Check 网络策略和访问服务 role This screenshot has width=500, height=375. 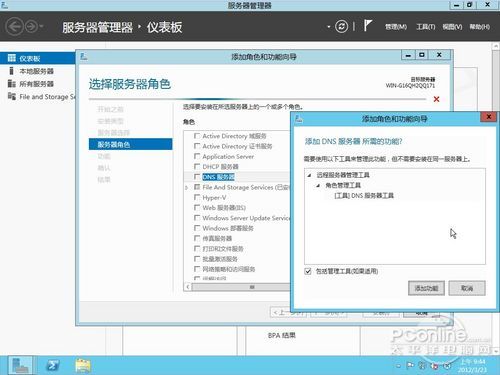pyautogui.click(x=197, y=269)
